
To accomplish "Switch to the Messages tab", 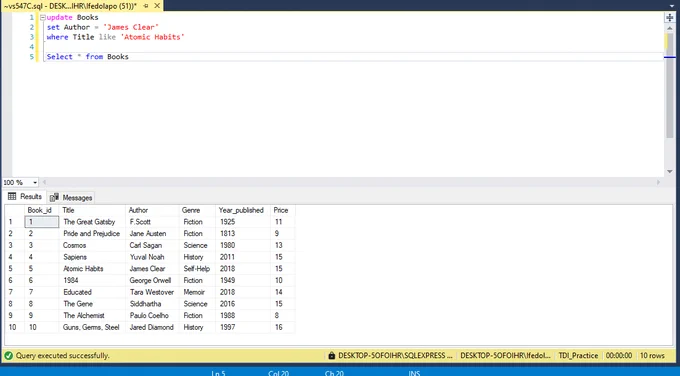I will click(71, 198).
